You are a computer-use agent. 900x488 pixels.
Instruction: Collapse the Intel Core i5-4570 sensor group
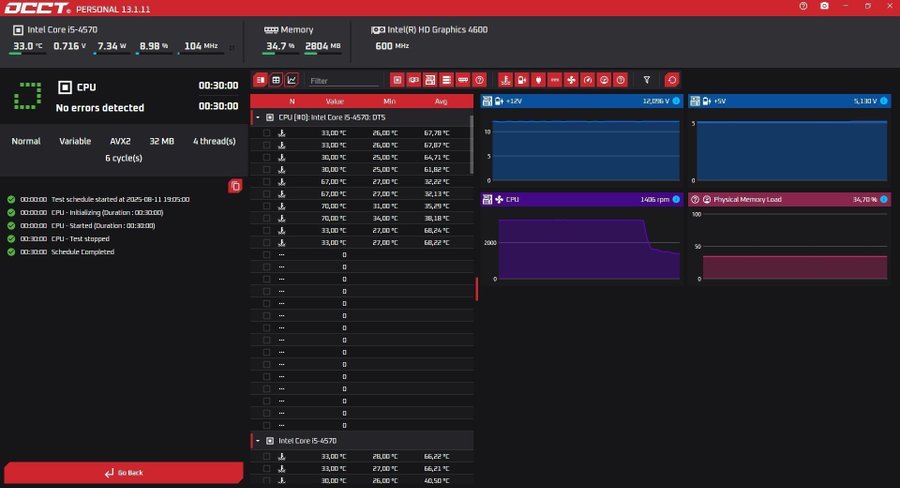[x=257, y=440]
